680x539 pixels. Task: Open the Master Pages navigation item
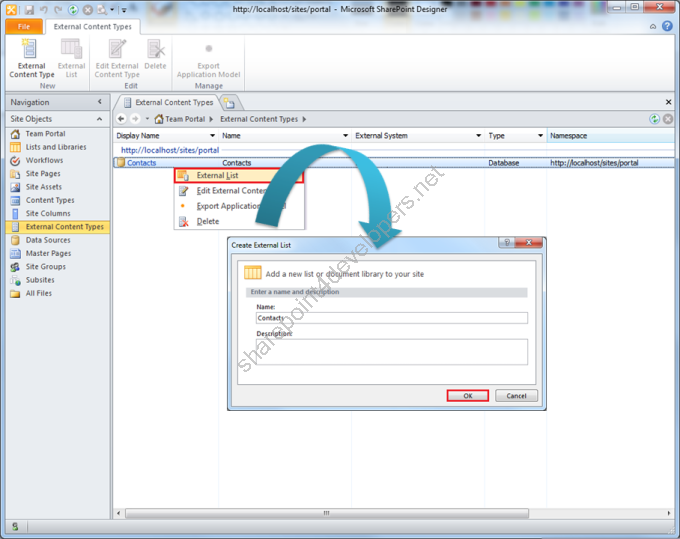48,253
